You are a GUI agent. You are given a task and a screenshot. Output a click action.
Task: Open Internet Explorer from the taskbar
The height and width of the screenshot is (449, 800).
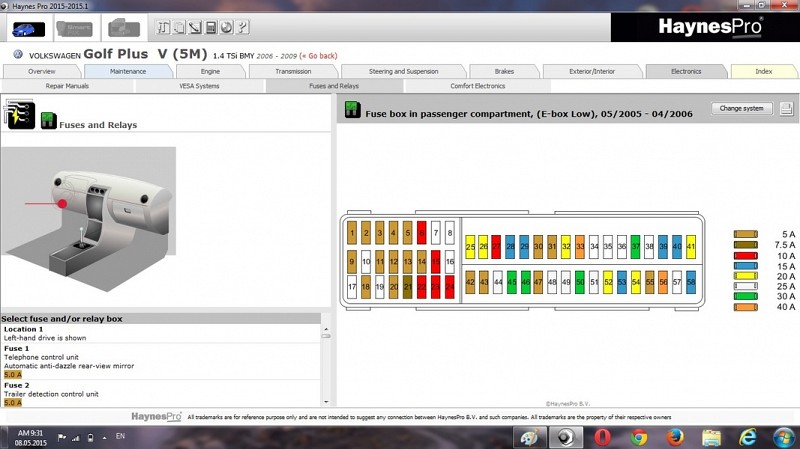click(x=747, y=437)
